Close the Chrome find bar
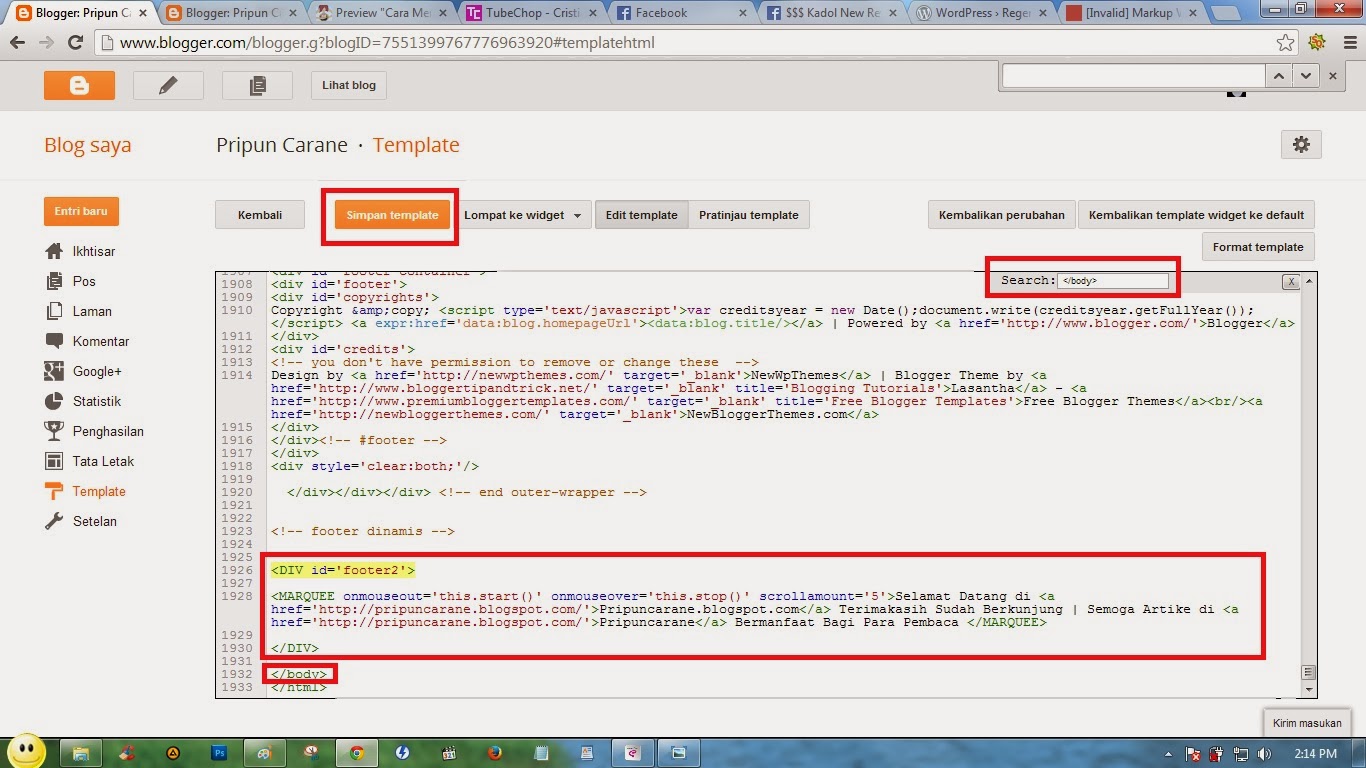Viewport: 1366px width, 768px height. (1332, 75)
